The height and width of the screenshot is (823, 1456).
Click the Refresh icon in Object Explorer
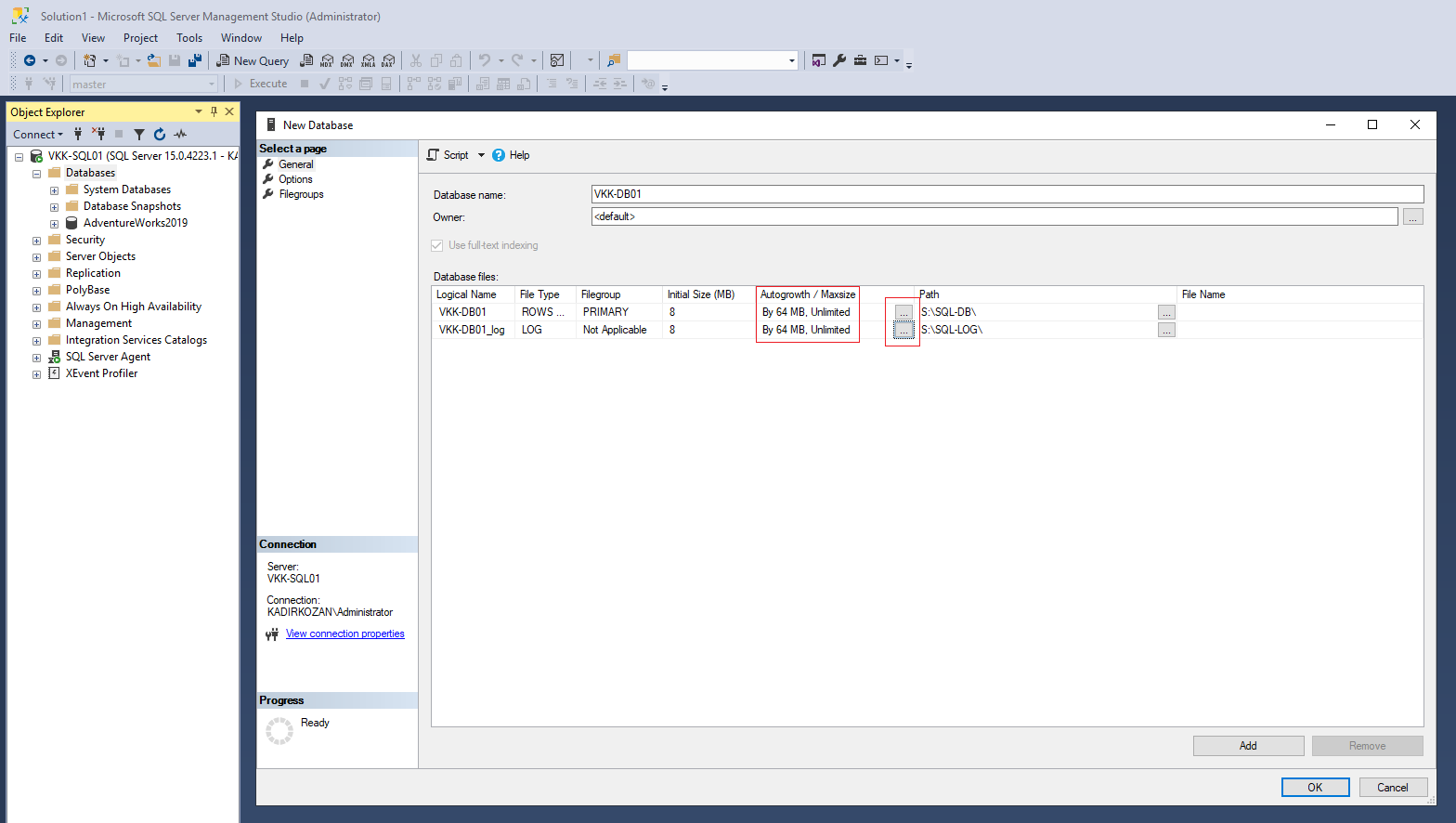(x=160, y=135)
